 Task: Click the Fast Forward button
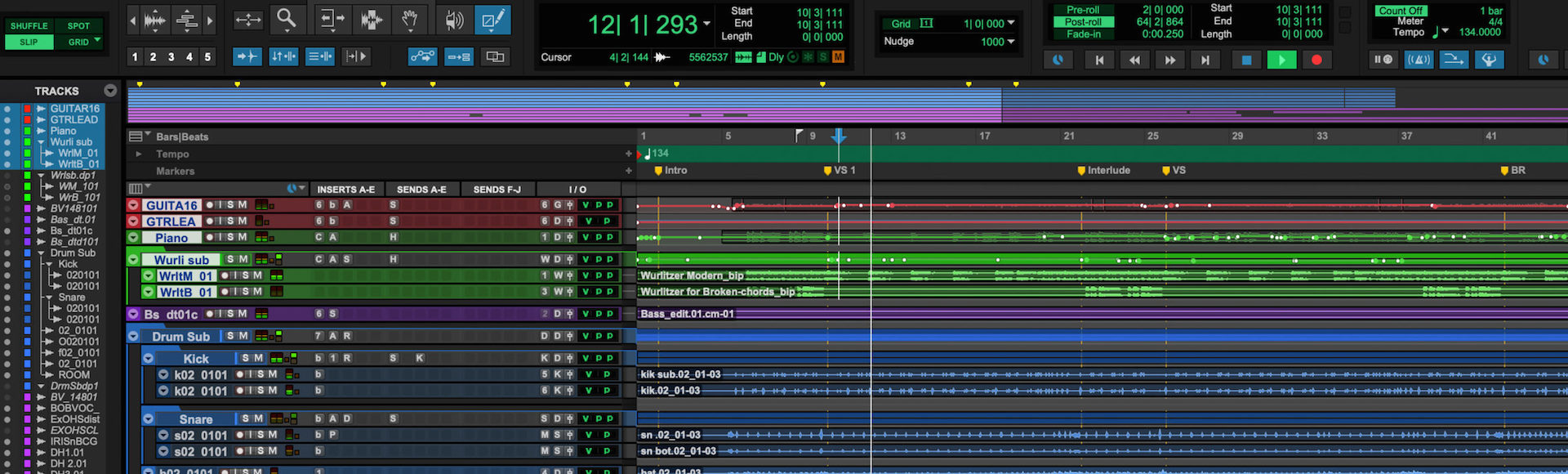pos(1169,60)
